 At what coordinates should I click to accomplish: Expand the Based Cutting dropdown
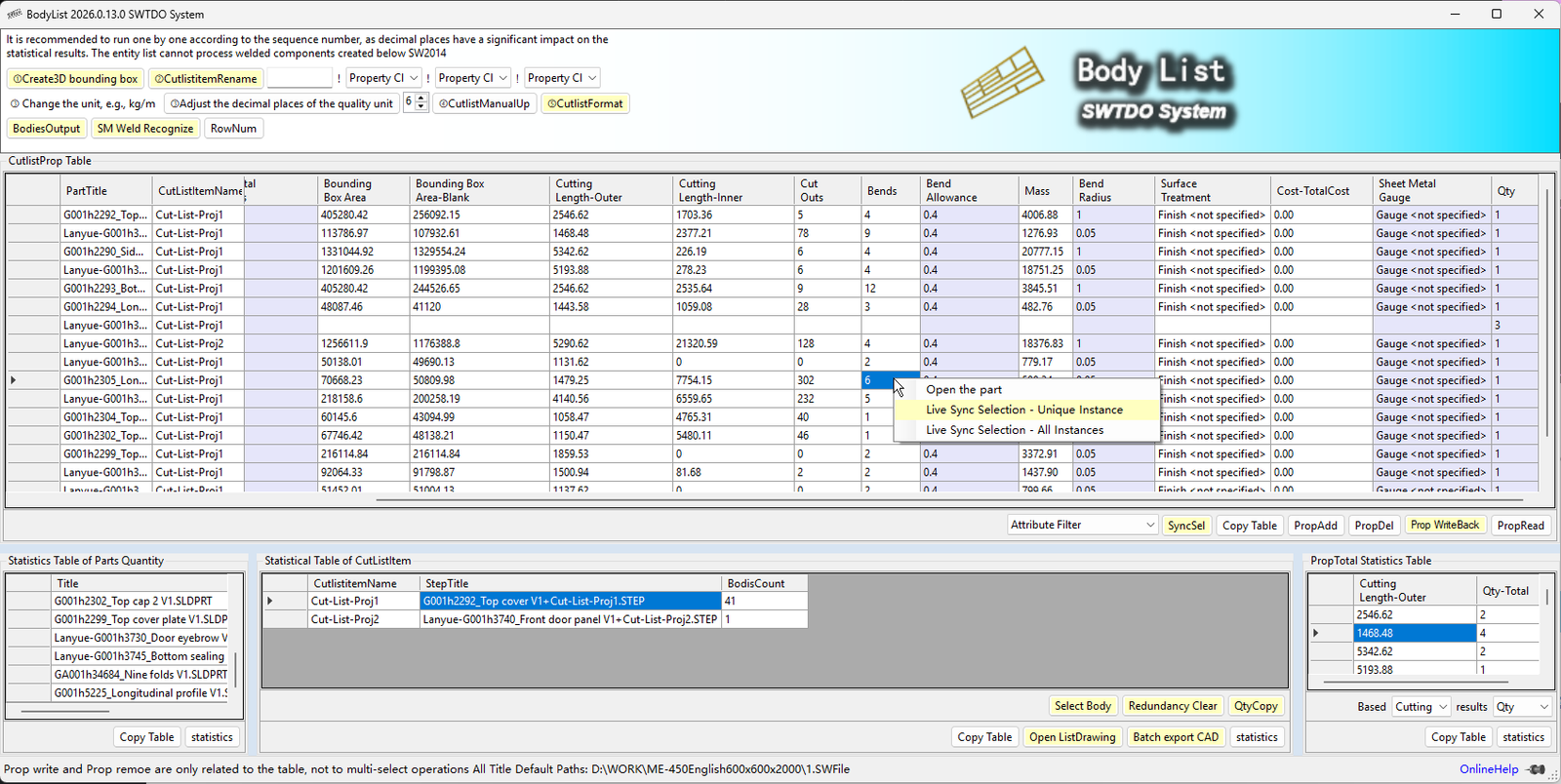coord(1420,707)
